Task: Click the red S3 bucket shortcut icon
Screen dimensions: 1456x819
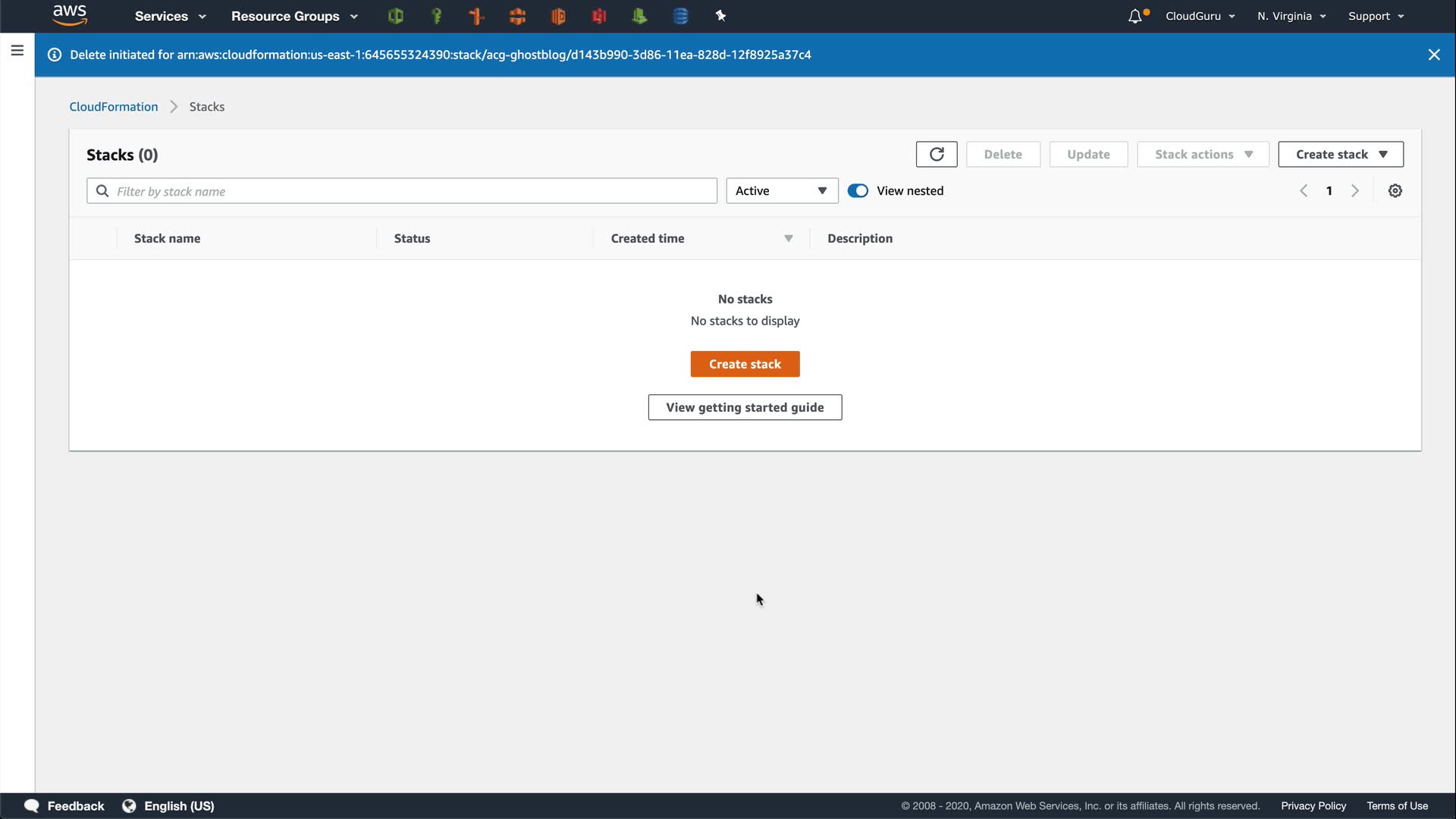Action: pyautogui.click(x=599, y=16)
